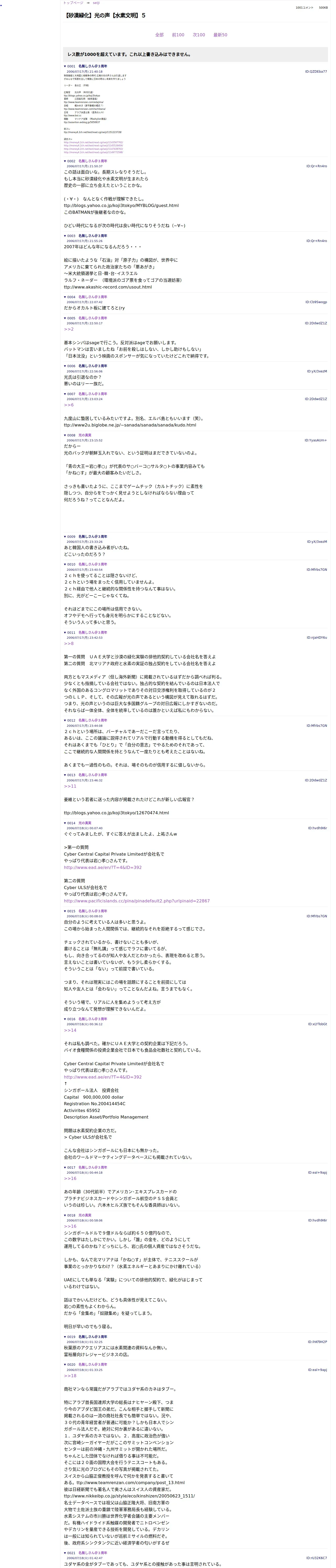
Task: Follow the >>18 anchor in post 0020
Action: coord(70,1376)
